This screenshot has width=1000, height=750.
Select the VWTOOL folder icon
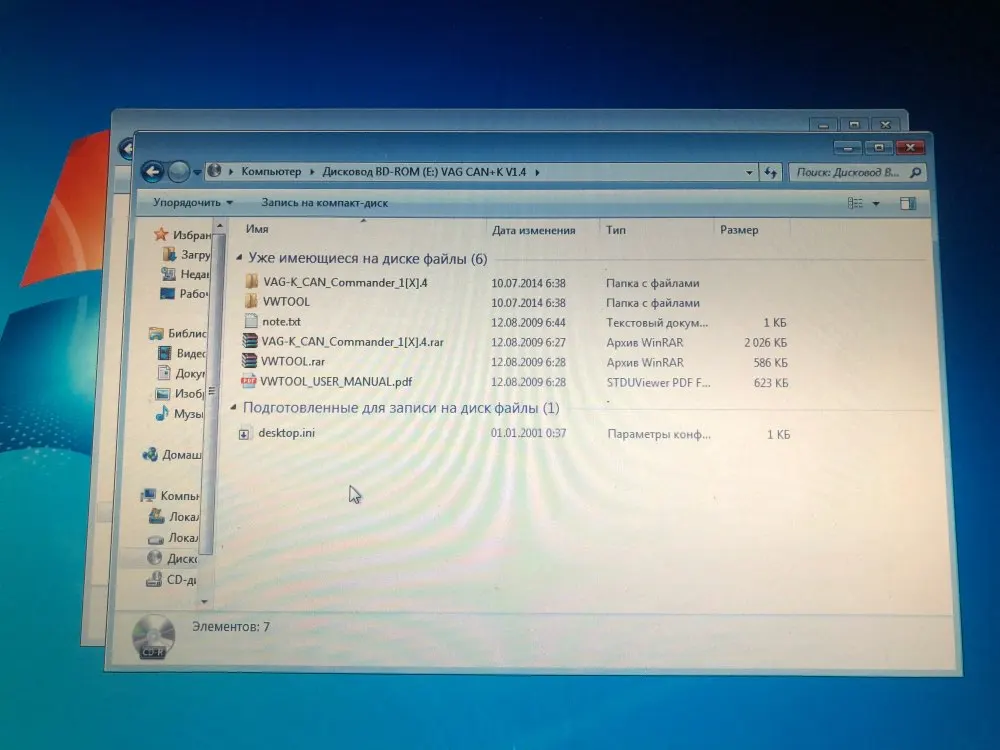click(x=252, y=301)
